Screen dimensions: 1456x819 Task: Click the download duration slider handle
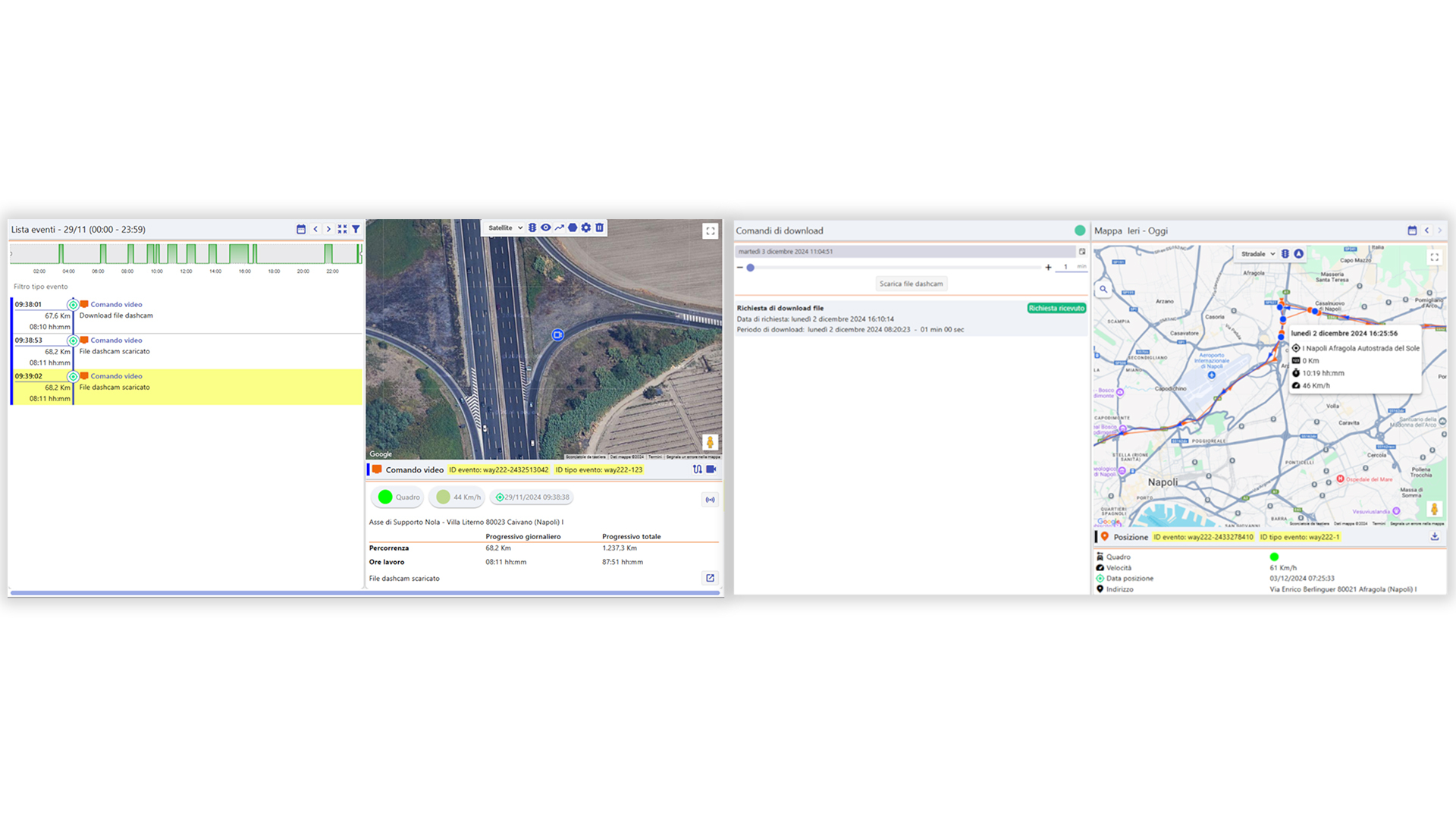click(751, 268)
